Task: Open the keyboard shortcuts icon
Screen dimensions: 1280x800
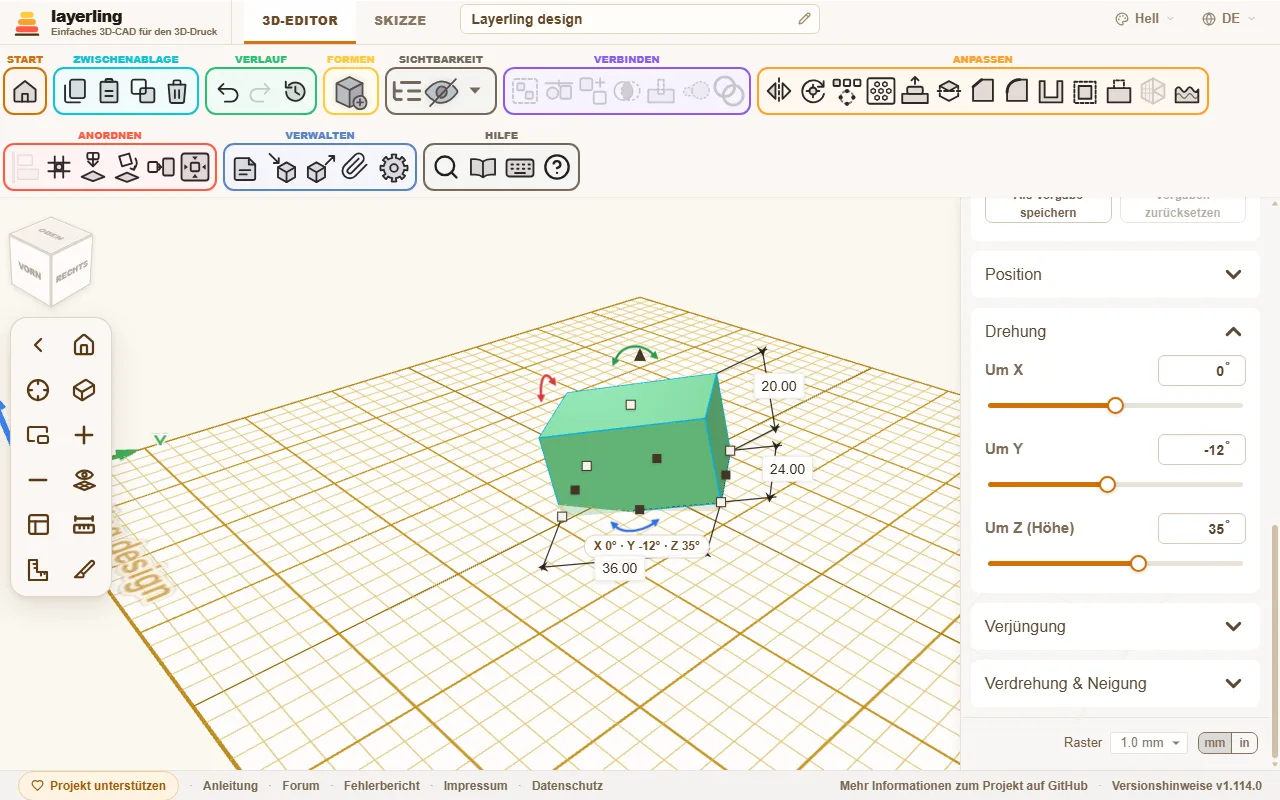Action: click(520, 168)
